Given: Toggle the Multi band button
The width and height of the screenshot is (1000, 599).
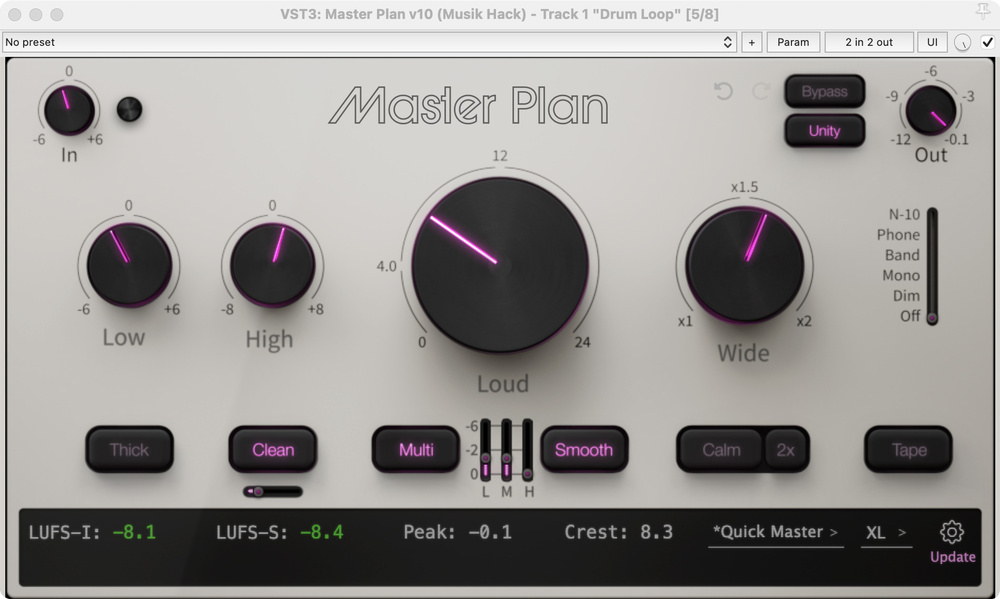Looking at the screenshot, I should [416, 450].
